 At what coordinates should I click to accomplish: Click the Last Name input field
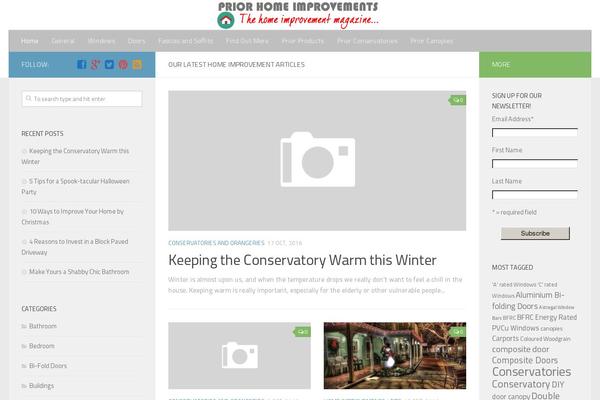535,194
